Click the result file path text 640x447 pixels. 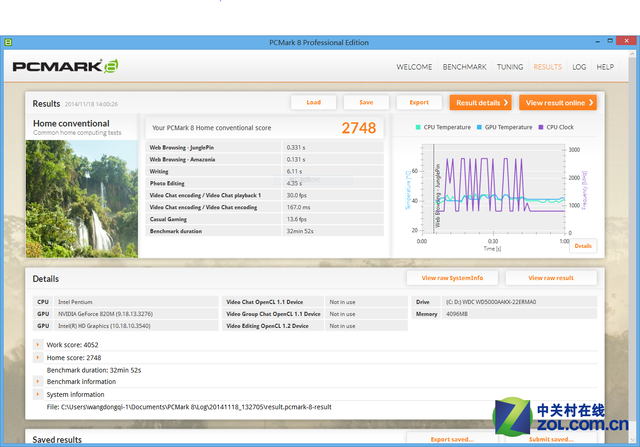coord(189,407)
